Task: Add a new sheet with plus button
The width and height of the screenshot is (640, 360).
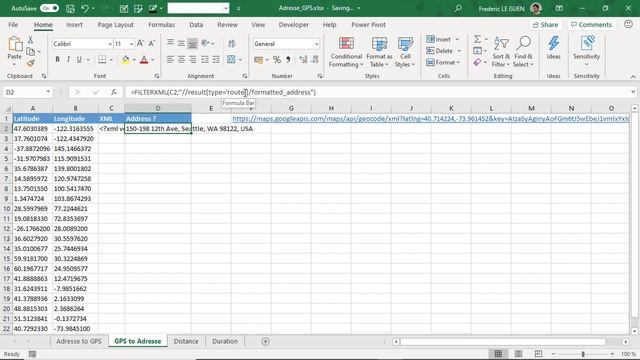Action: click(x=265, y=341)
